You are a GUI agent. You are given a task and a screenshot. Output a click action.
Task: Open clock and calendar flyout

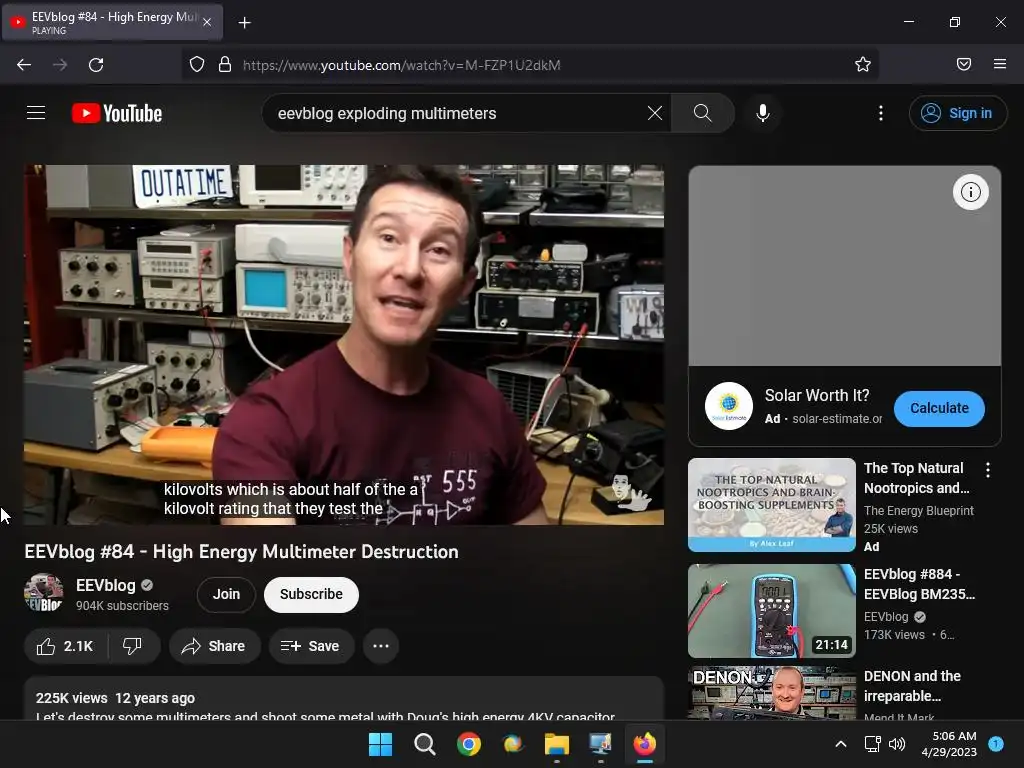coord(949,744)
